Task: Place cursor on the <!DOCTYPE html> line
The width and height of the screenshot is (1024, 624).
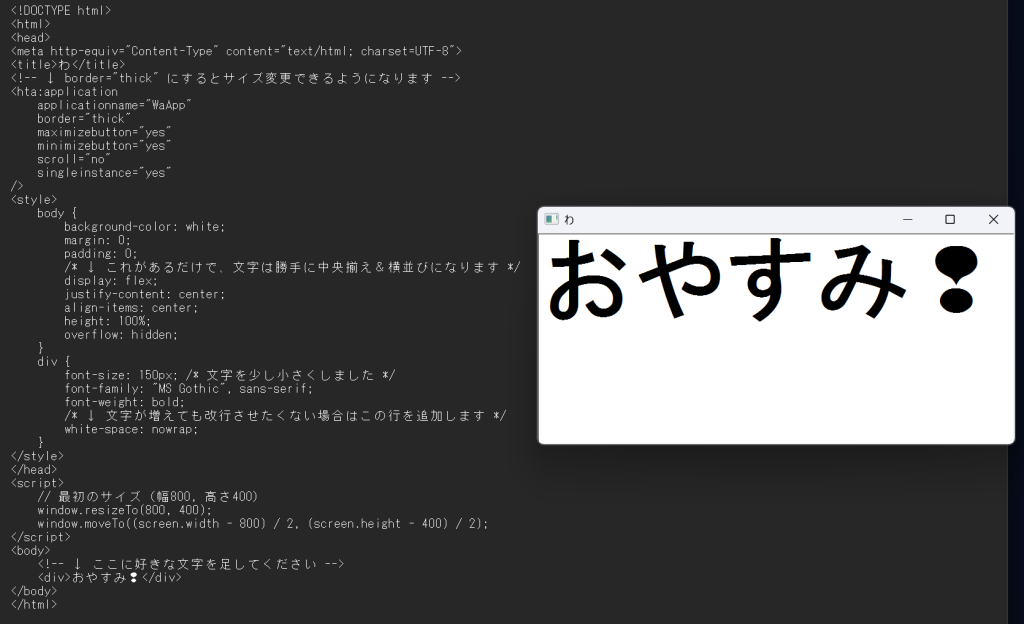Action: (x=61, y=10)
